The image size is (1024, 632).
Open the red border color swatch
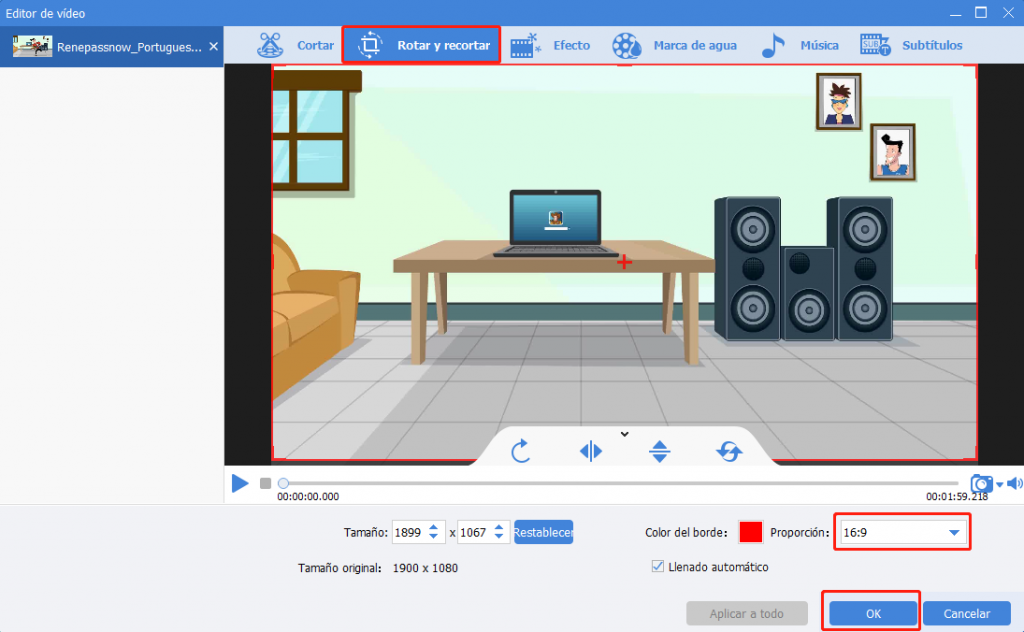click(750, 532)
